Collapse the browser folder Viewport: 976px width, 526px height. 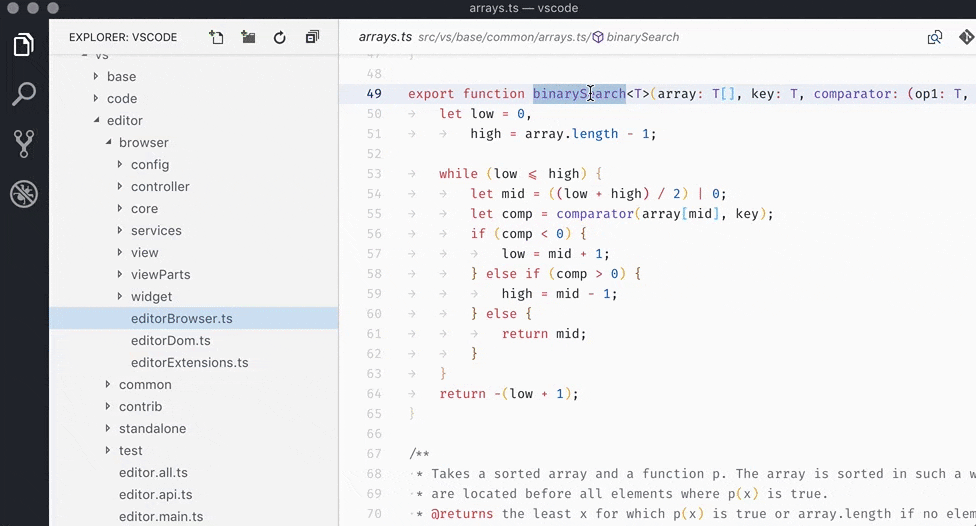(143, 142)
